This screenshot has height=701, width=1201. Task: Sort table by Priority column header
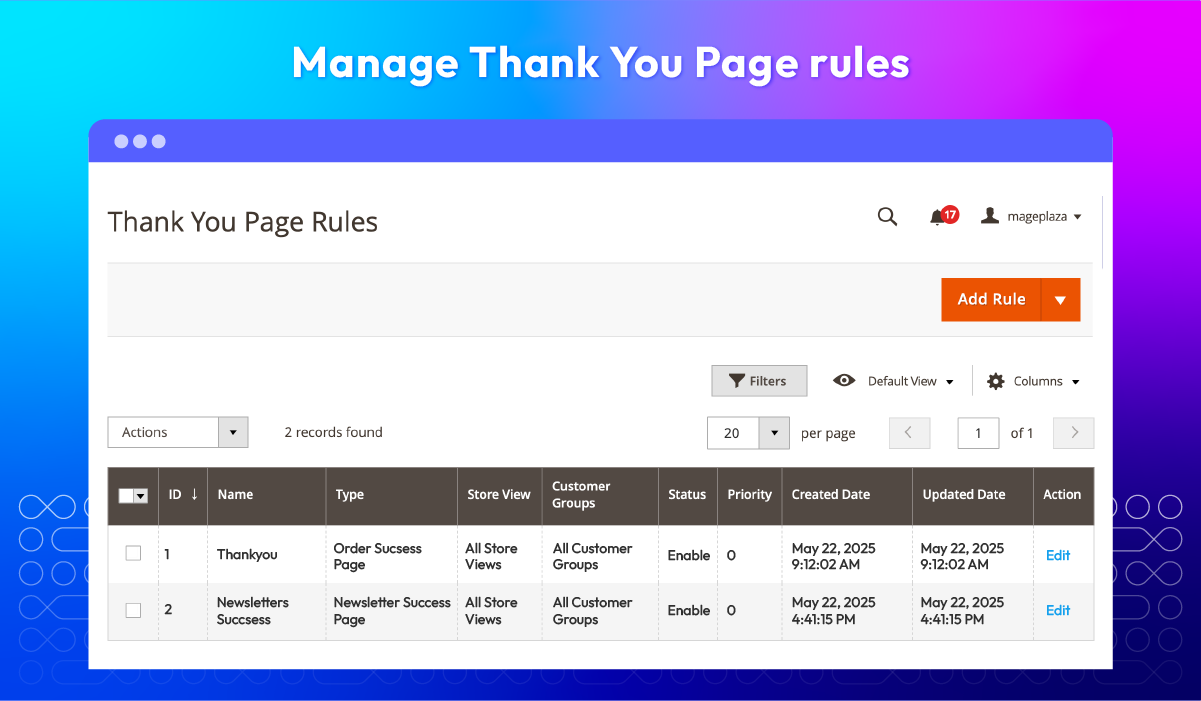pos(749,494)
